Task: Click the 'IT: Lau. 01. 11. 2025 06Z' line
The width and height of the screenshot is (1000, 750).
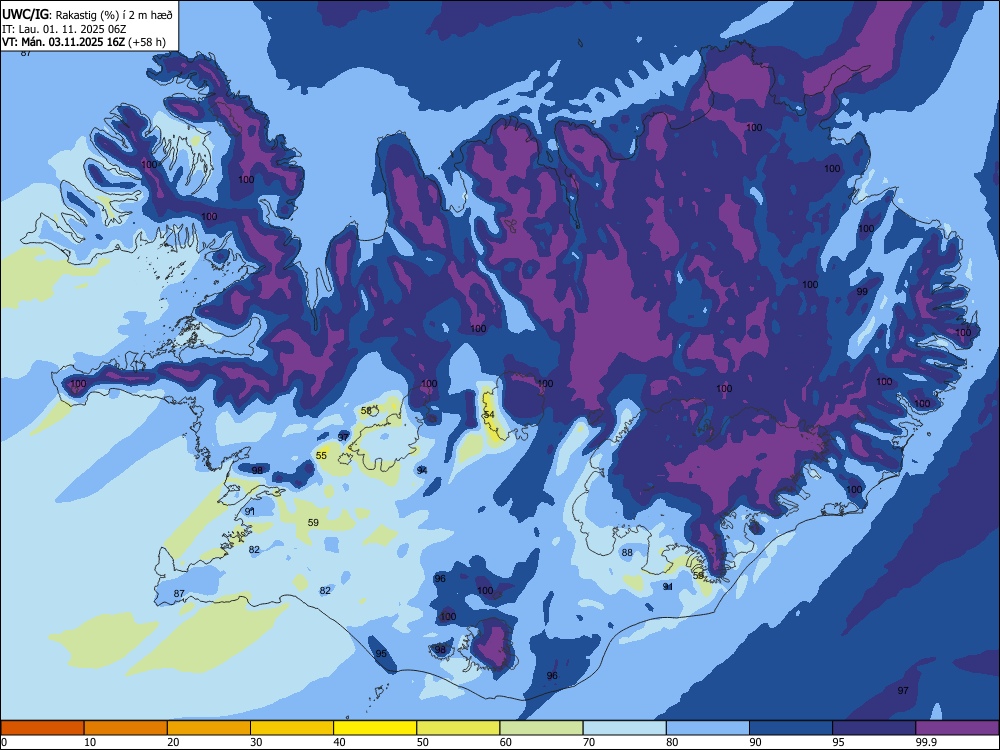Action: pyautogui.click(x=64, y=29)
